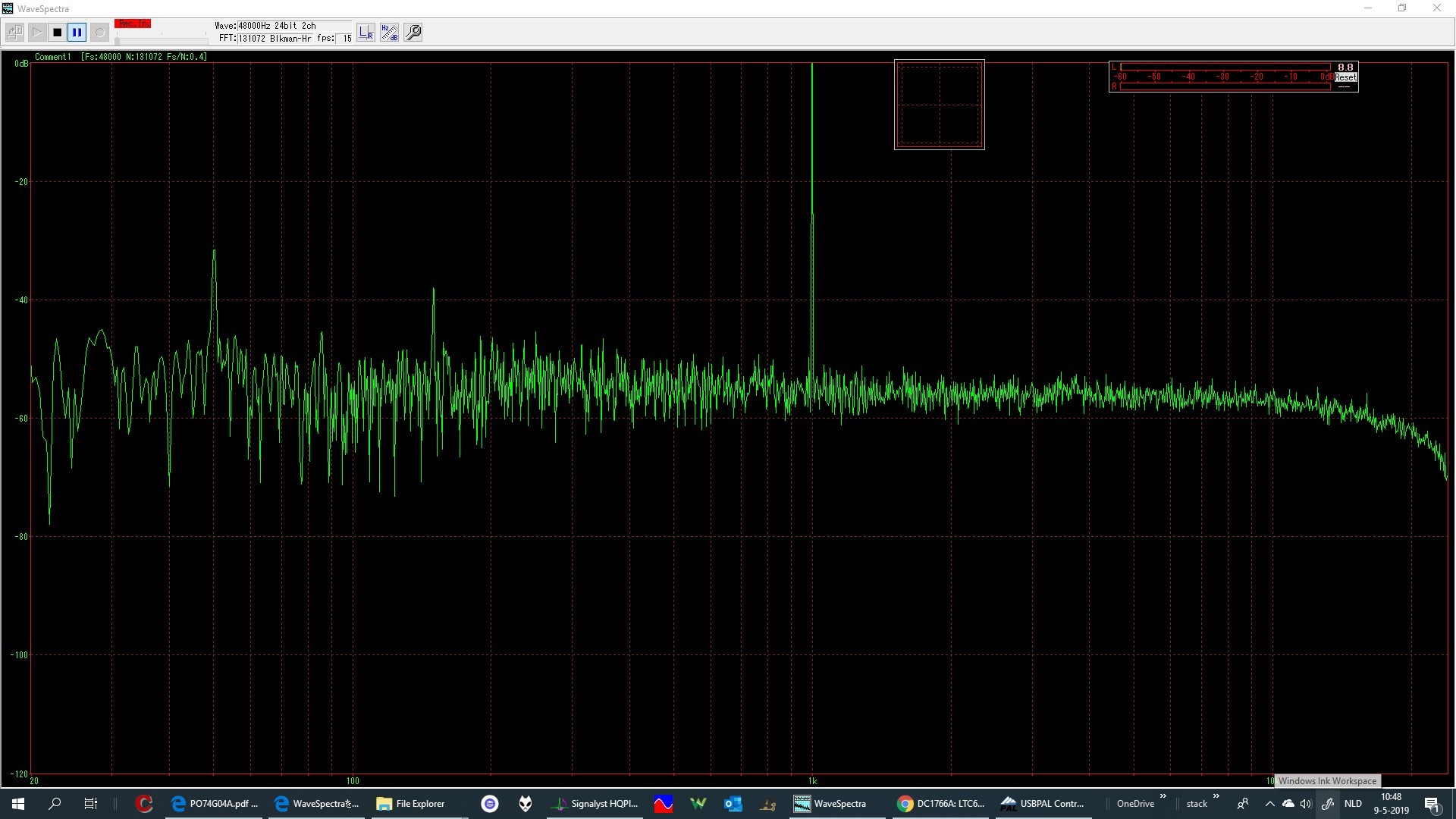The height and width of the screenshot is (819, 1456).
Task: Click the Comment1 label above the graph
Action: click(52, 57)
